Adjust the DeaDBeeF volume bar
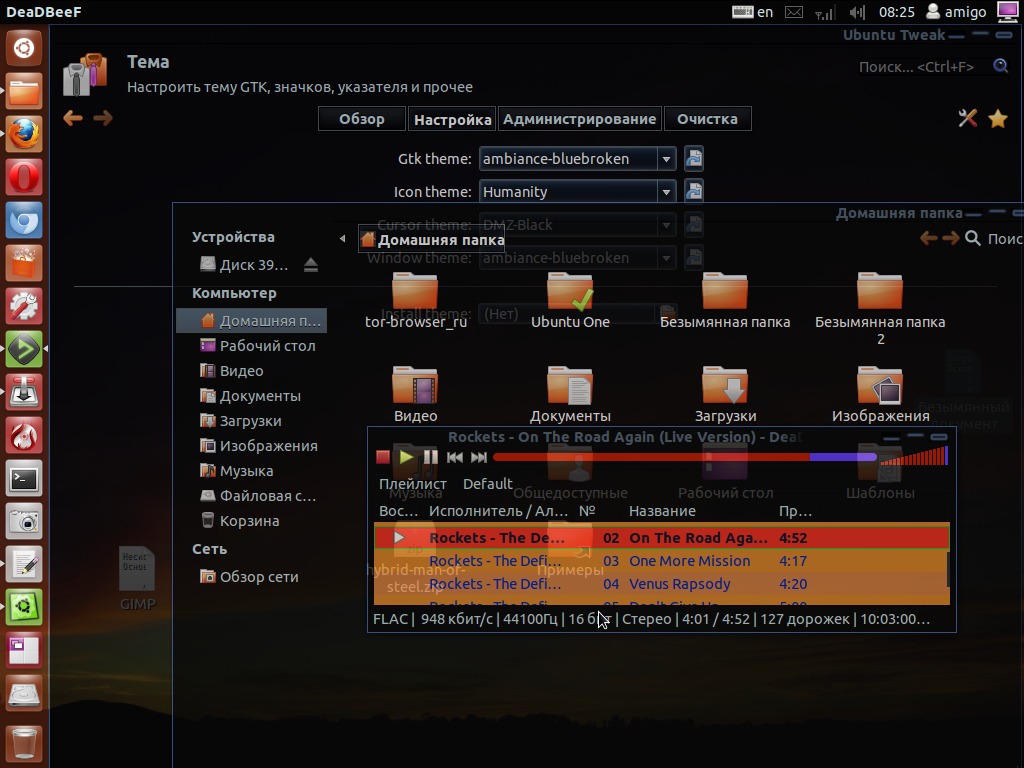This screenshot has height=768, width=1024. (914, 456)
